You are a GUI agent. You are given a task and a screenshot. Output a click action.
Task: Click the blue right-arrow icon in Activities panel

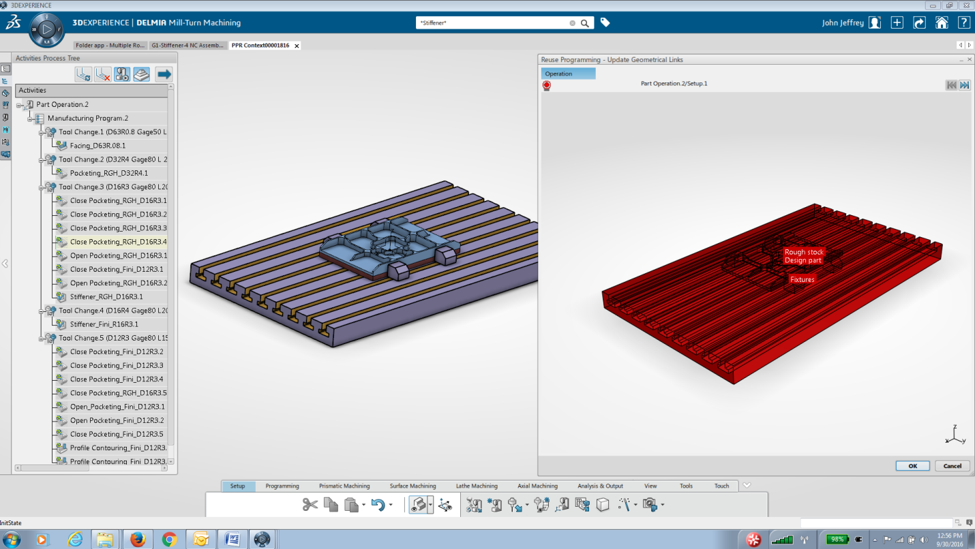163,74
